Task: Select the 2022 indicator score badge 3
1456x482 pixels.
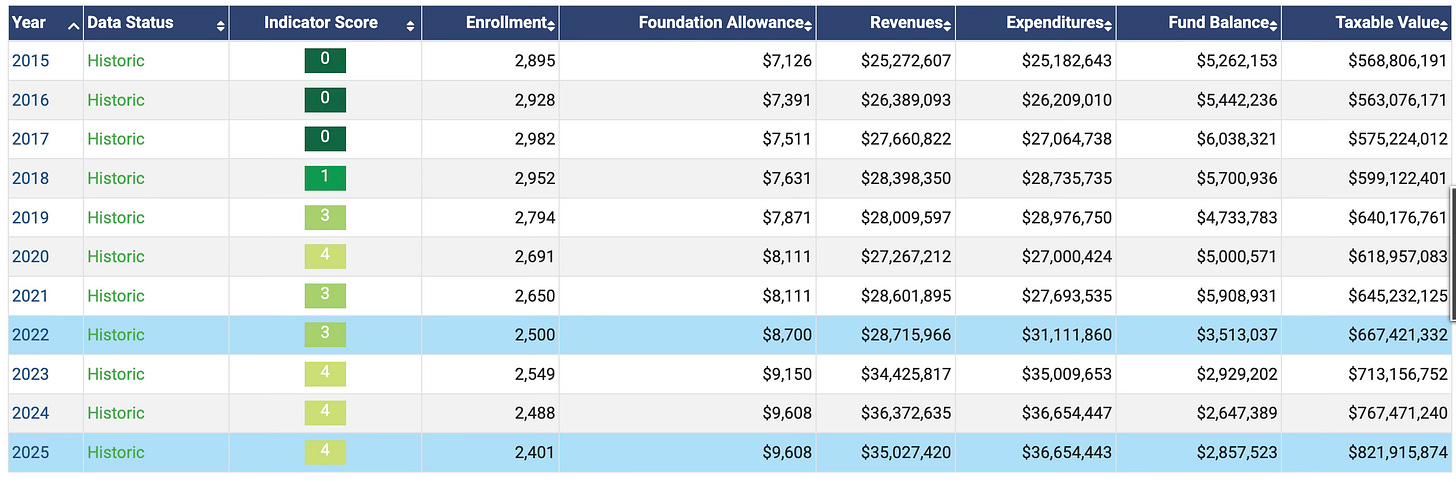Action: [x=325, y=334]
